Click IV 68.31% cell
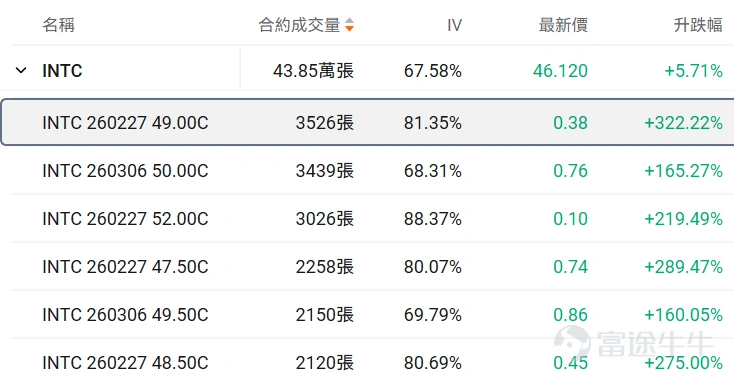734x380 pixels. click(433, 171)
